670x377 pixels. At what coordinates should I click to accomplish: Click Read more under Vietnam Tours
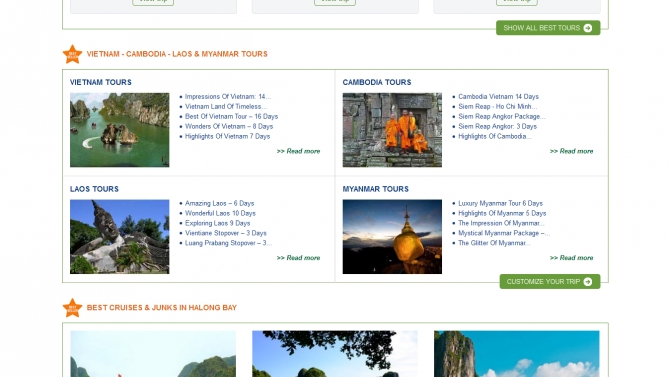[x=298, y=151]
